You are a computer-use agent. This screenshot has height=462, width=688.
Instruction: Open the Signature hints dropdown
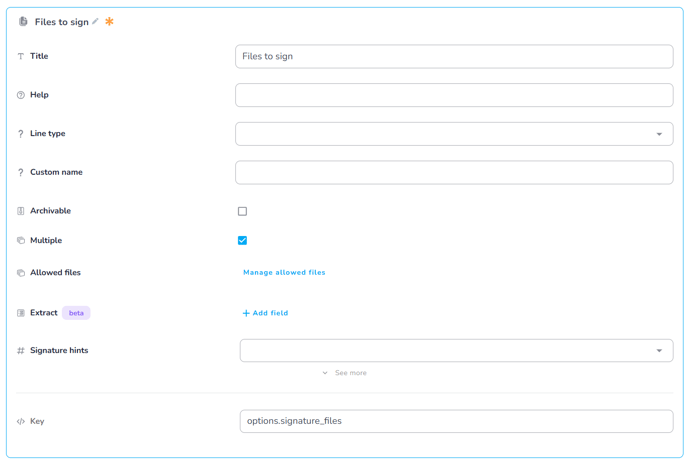point(456,351)
